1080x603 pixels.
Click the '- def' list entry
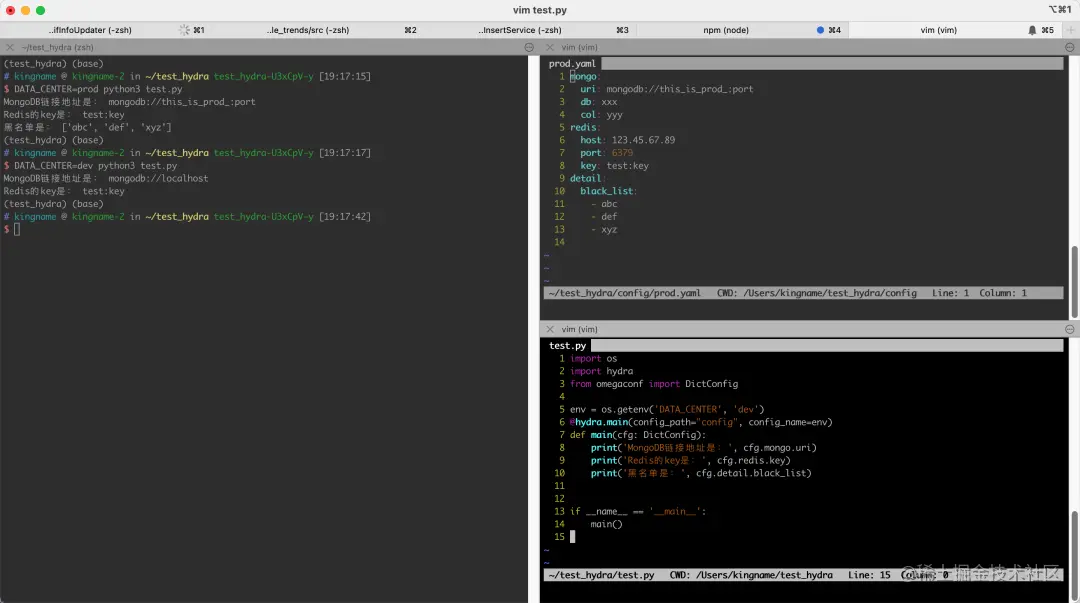[x=603, y=216]
